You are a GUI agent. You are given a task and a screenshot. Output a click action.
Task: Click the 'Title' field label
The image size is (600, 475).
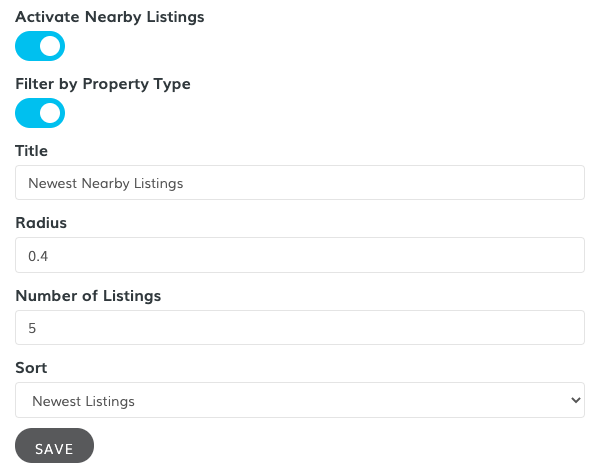(x=32, y=151)
